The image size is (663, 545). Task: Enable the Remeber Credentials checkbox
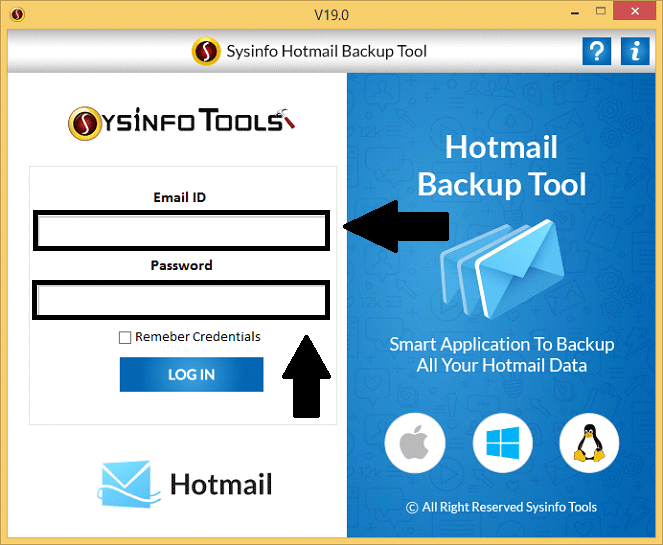coord(125,337)
